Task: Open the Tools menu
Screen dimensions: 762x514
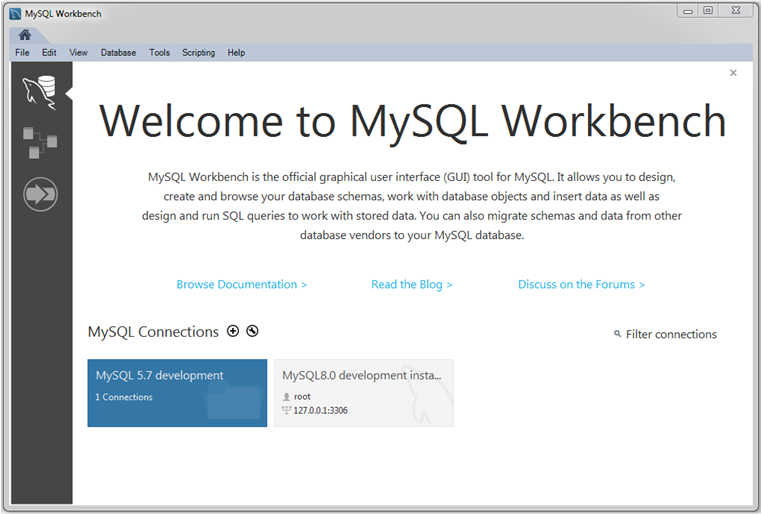Action: [x=159, y=53]
